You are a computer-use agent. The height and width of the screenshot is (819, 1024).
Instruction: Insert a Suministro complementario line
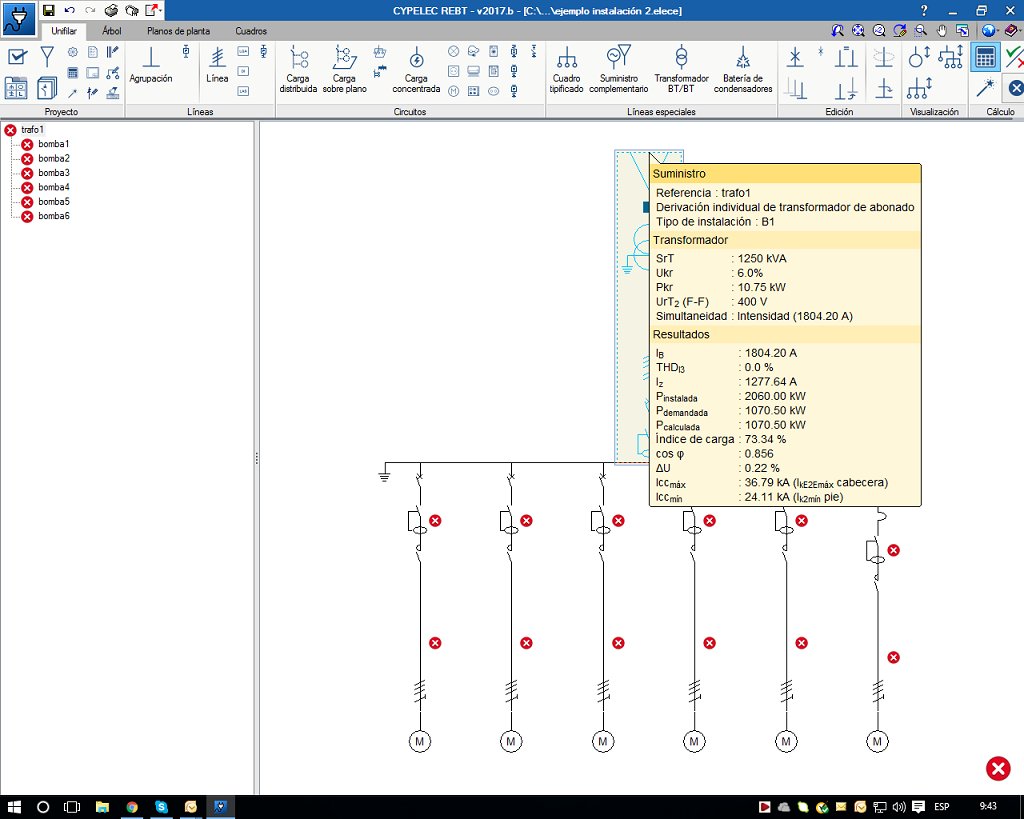coord(618,69)
